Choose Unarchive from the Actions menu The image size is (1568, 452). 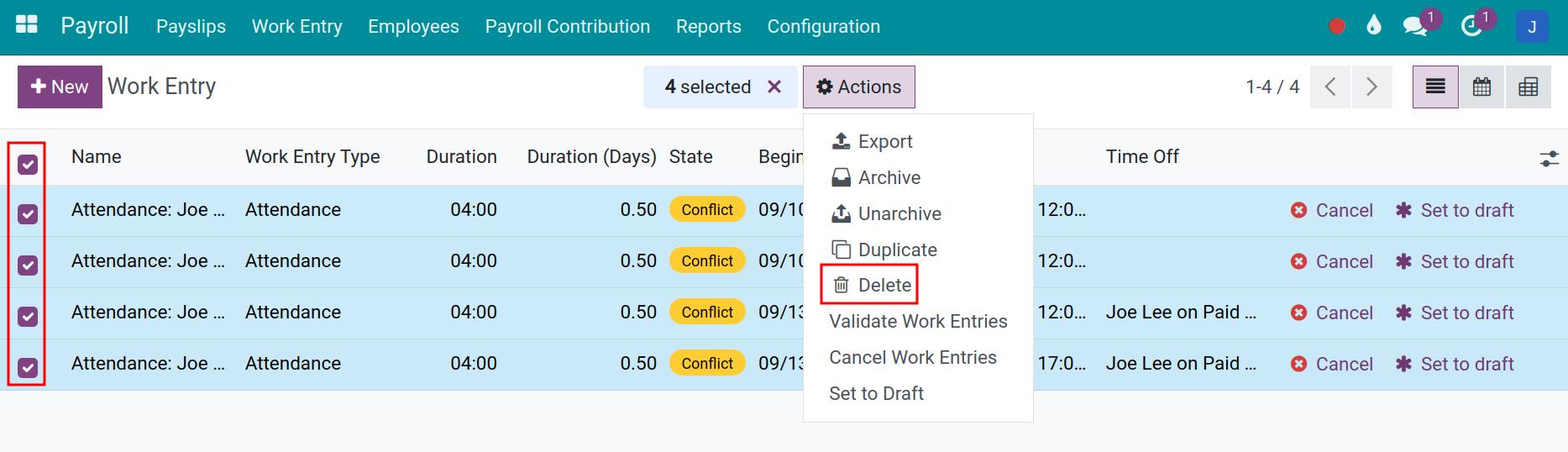[x=886, y=213]
